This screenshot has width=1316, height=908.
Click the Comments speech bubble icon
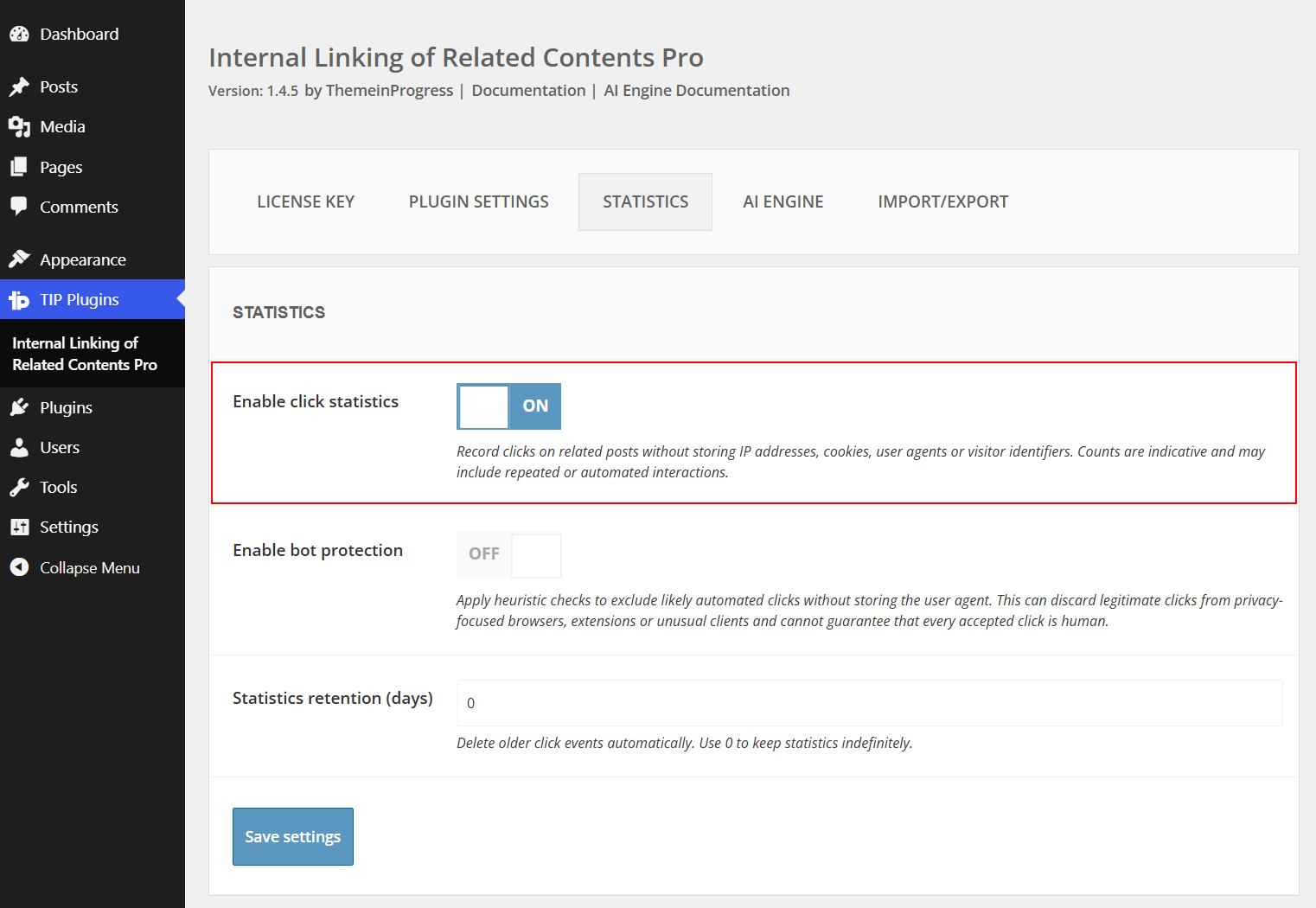(x=19, y=207)
